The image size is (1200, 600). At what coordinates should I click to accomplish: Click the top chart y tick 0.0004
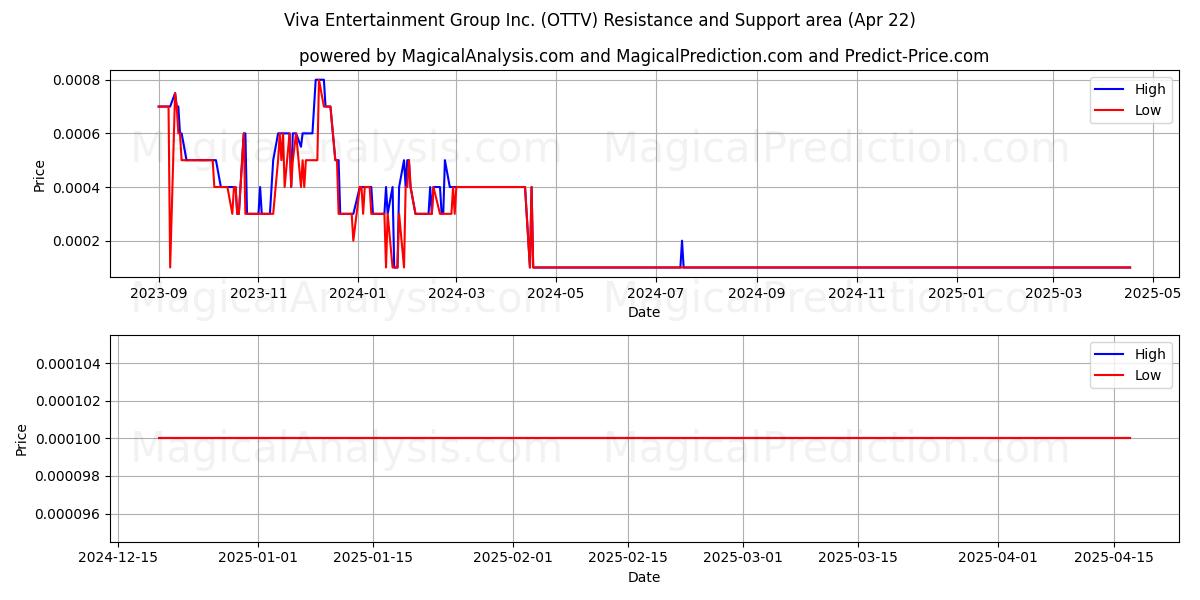pos(76,188)
